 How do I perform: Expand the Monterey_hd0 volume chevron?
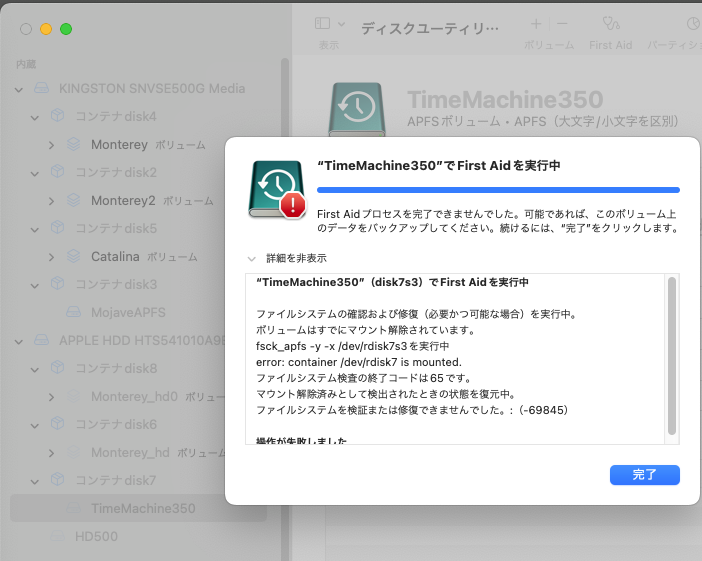coord(51,398)
